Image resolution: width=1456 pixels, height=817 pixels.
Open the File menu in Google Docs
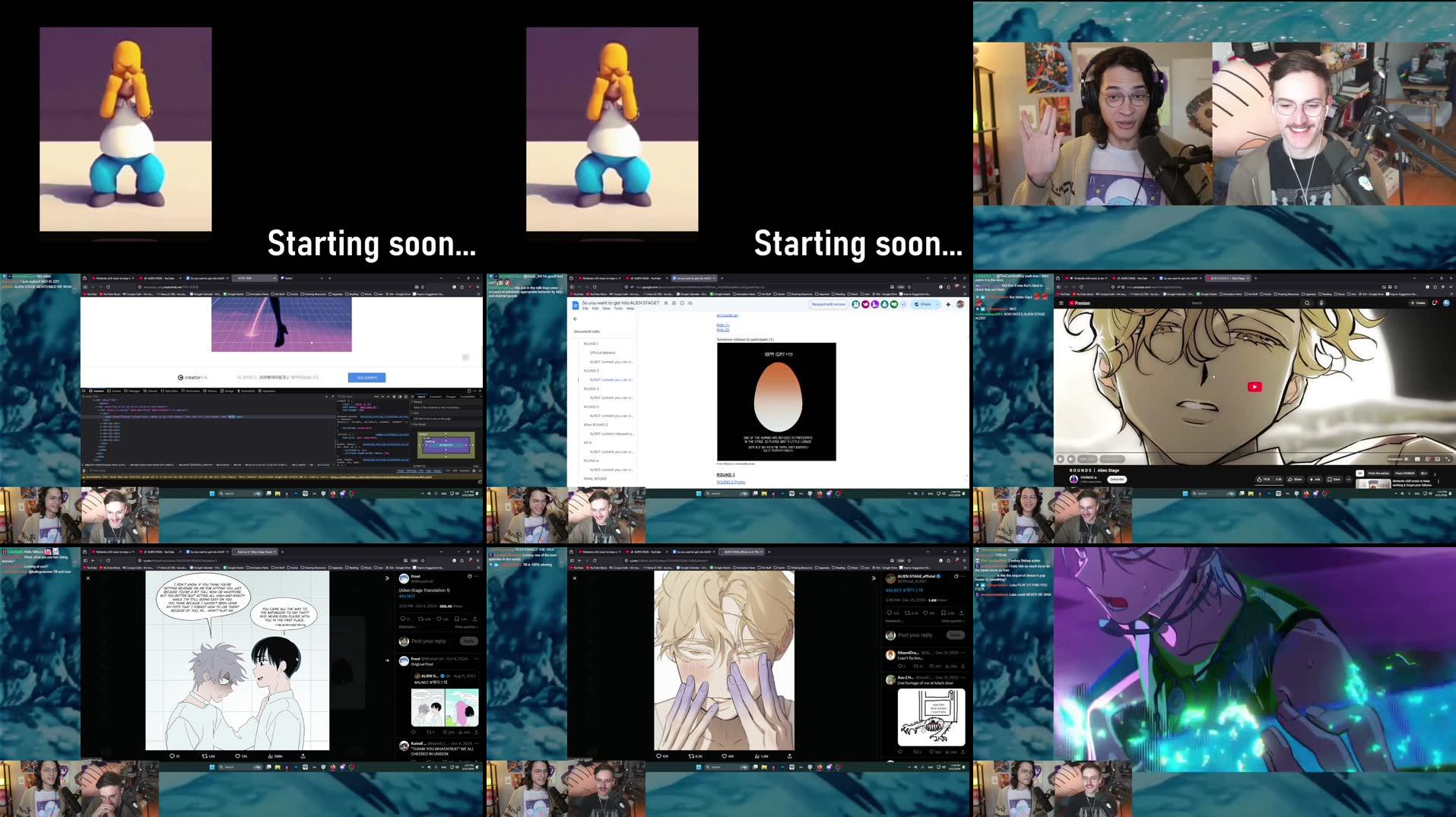[x=585, y=309]
